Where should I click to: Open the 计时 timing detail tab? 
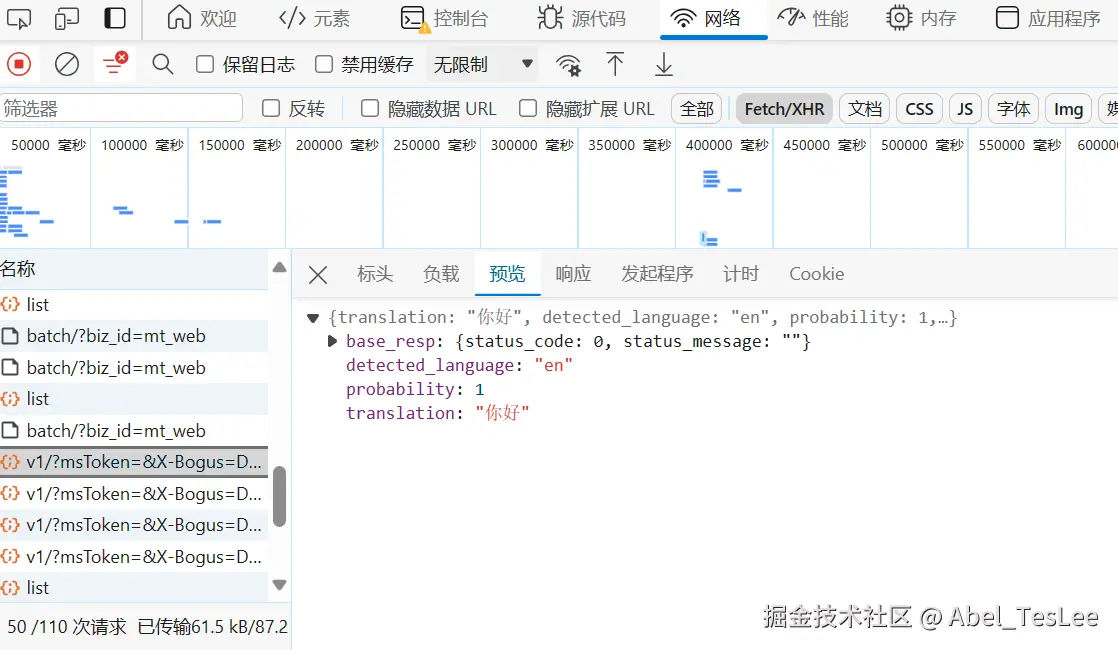(741, 274)
